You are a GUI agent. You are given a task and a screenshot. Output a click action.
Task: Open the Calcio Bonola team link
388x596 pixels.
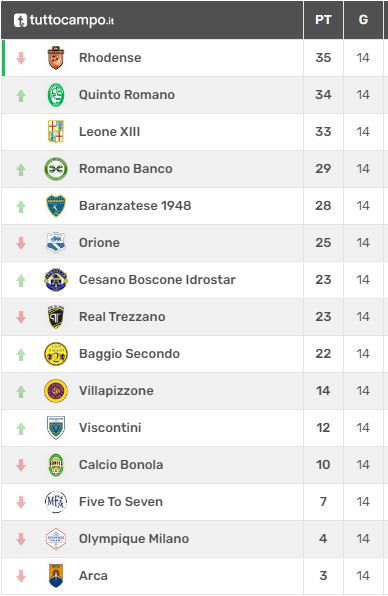pyautogui.click(x=121, y=464)
